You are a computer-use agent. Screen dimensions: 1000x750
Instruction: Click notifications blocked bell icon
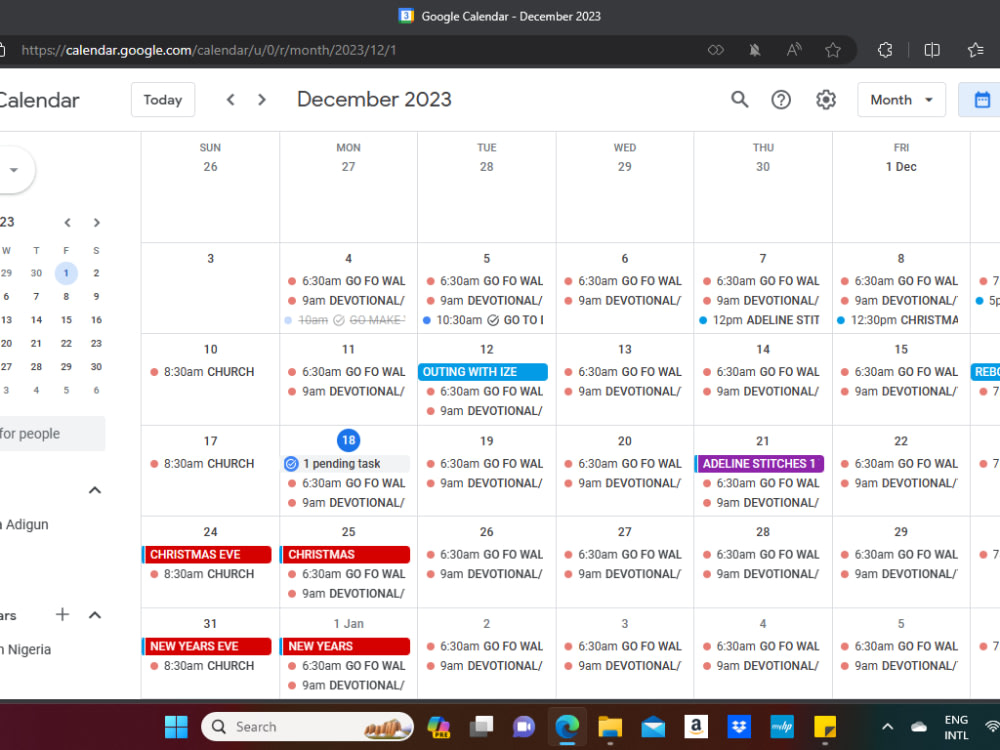754,50
